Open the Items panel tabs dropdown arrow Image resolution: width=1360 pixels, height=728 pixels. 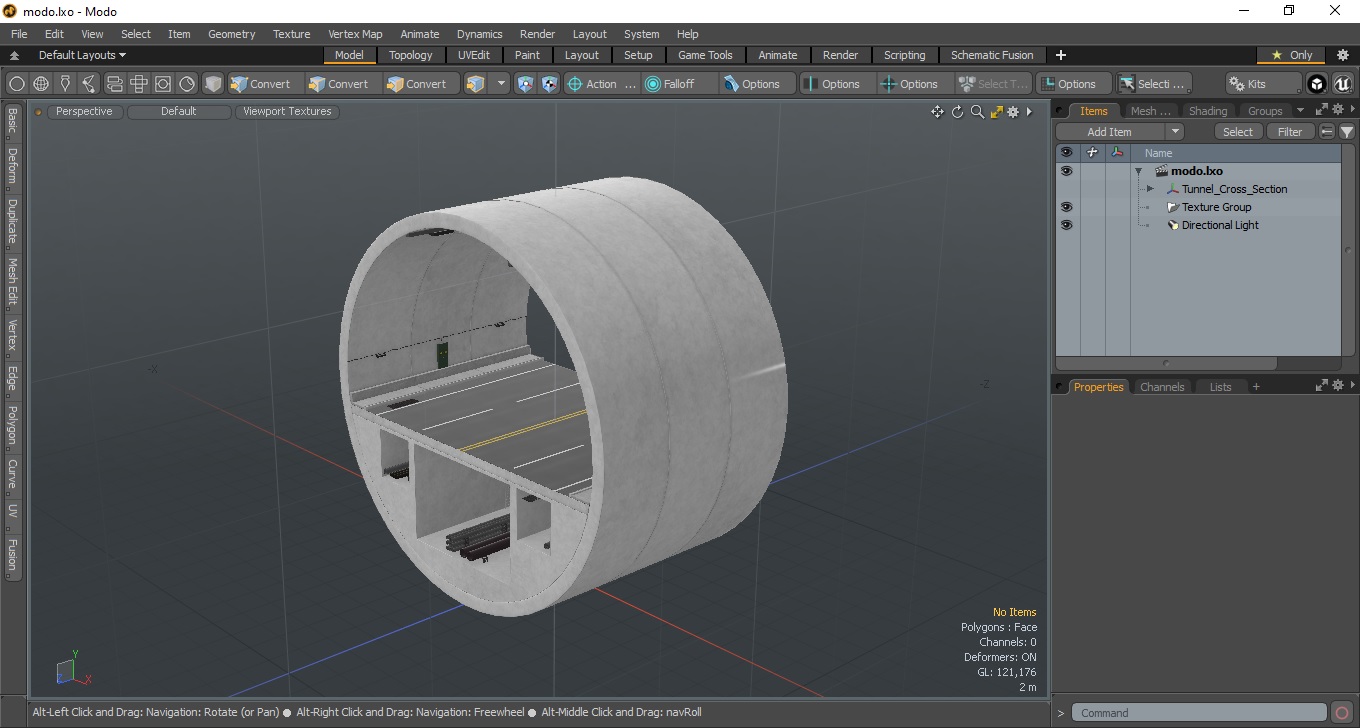coord(1300,110)
